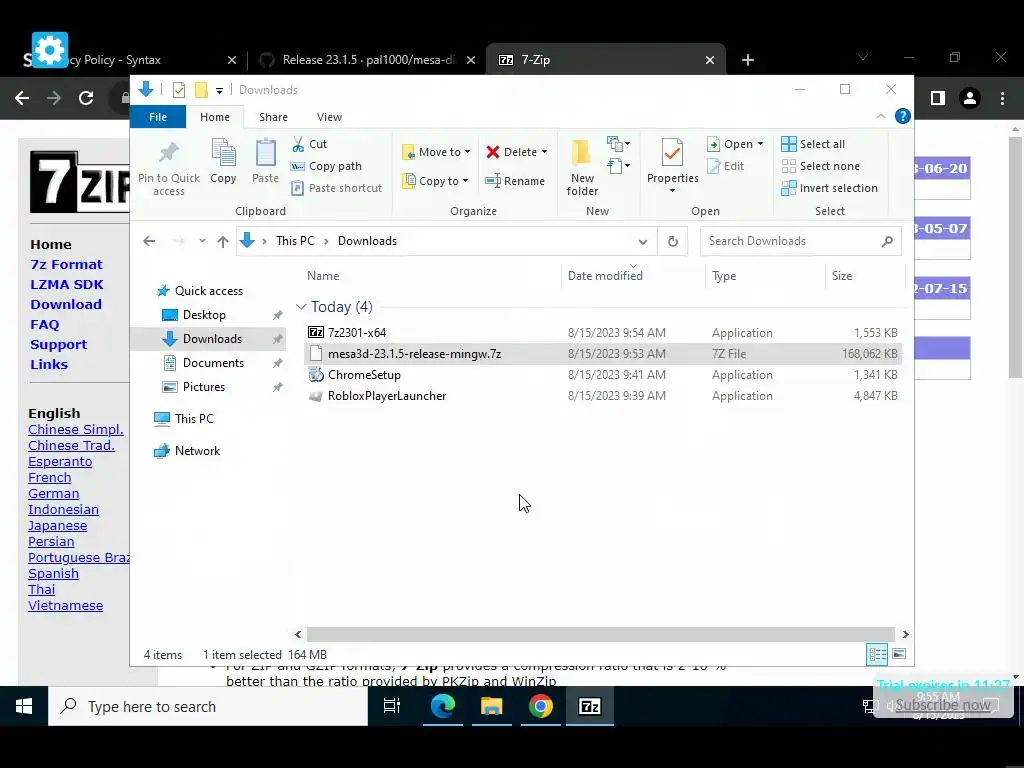Click the Type here to search box
The width and height of the screenshot is (1024, 768).
point(208,707)
